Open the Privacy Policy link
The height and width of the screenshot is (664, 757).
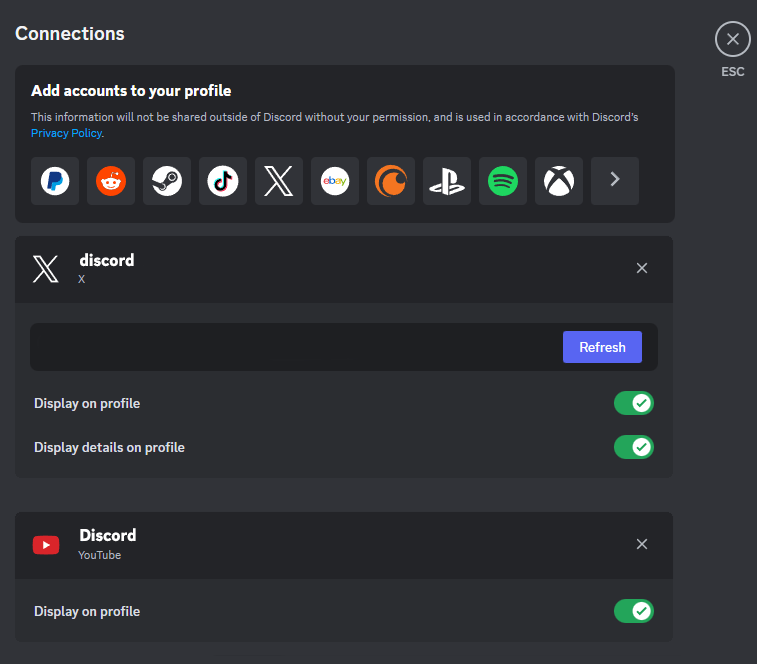tap(66, 133)
